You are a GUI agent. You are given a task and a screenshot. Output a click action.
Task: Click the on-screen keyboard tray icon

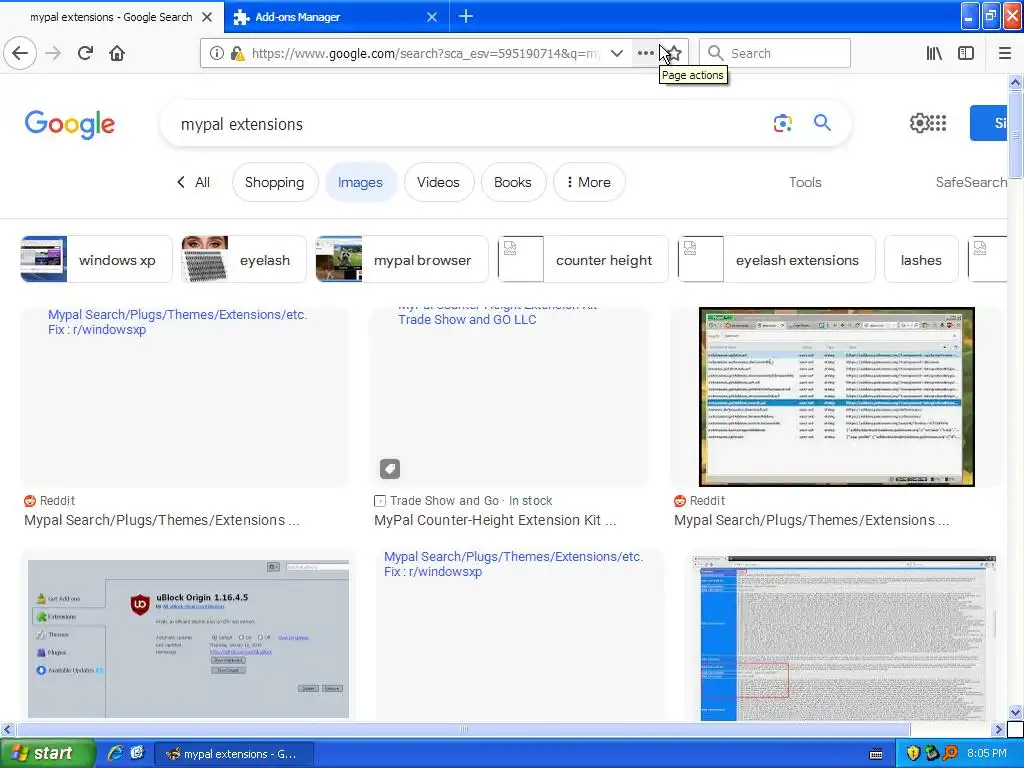click(876, 754)
